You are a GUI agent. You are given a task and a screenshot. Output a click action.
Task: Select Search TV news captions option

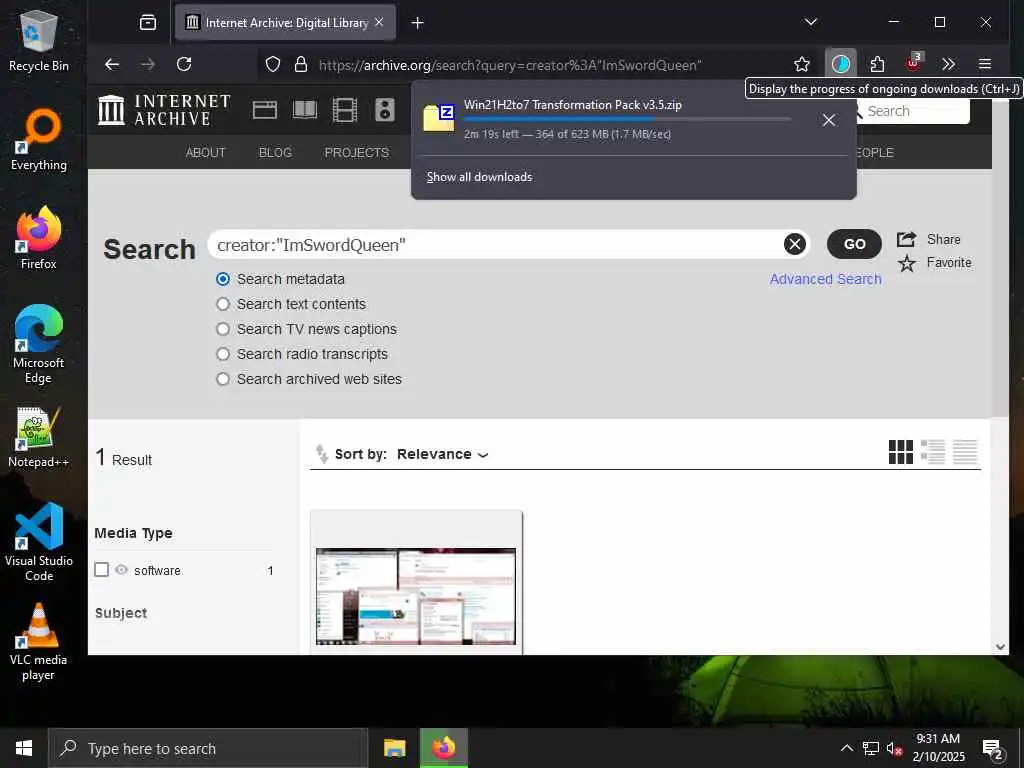click(223, 329)
